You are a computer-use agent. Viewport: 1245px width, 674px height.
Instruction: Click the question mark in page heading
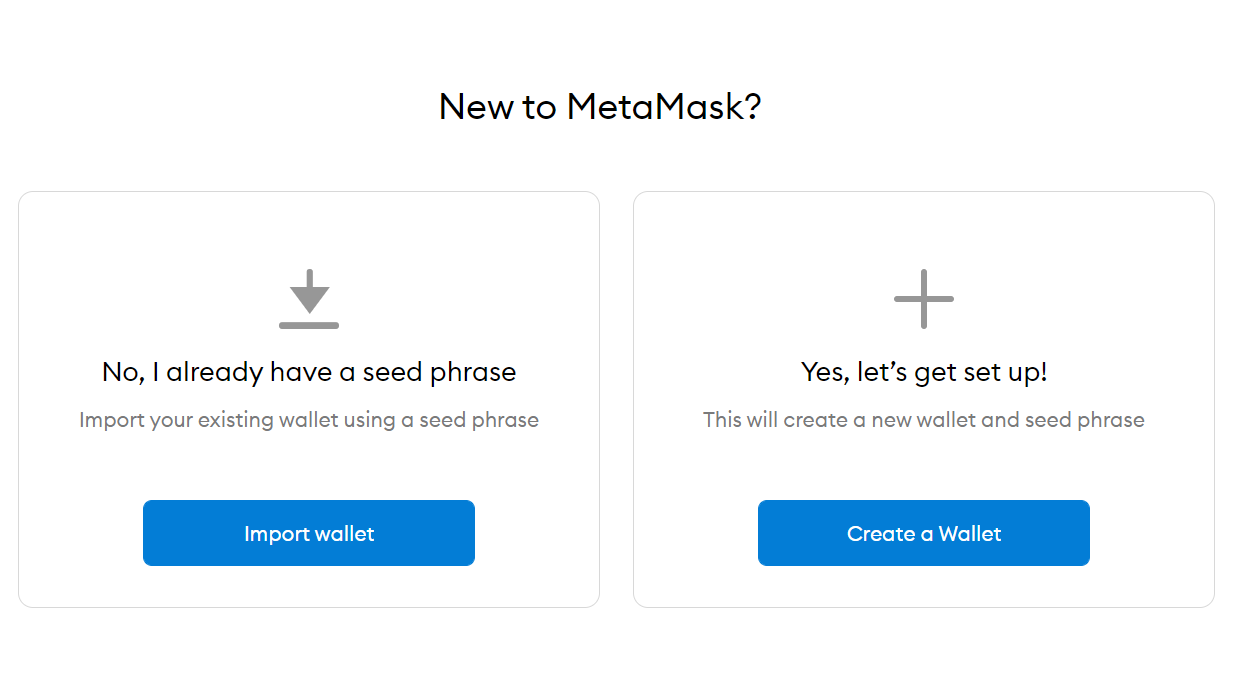[x=753, y=106]
